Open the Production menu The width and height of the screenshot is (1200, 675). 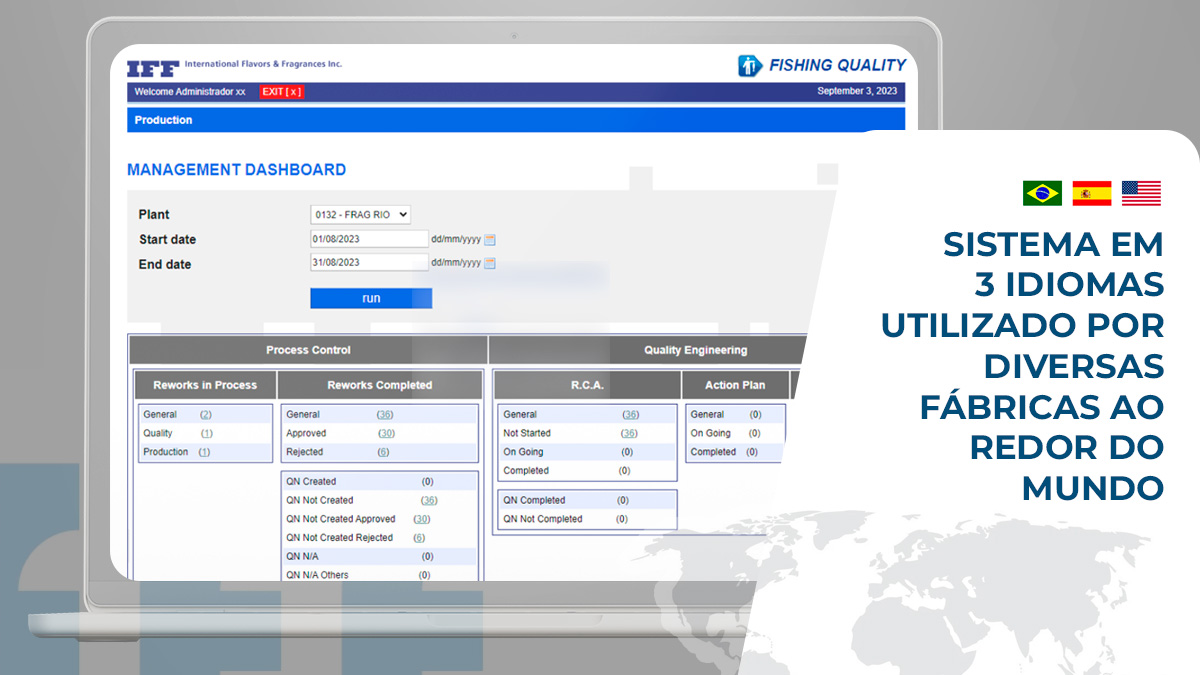pyautogui.click(x=163, y=119)
